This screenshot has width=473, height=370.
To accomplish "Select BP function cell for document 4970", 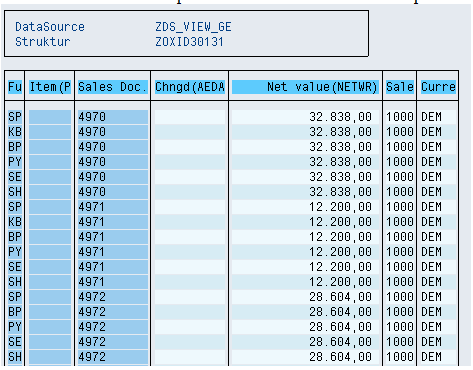I will tap(15, 147).
